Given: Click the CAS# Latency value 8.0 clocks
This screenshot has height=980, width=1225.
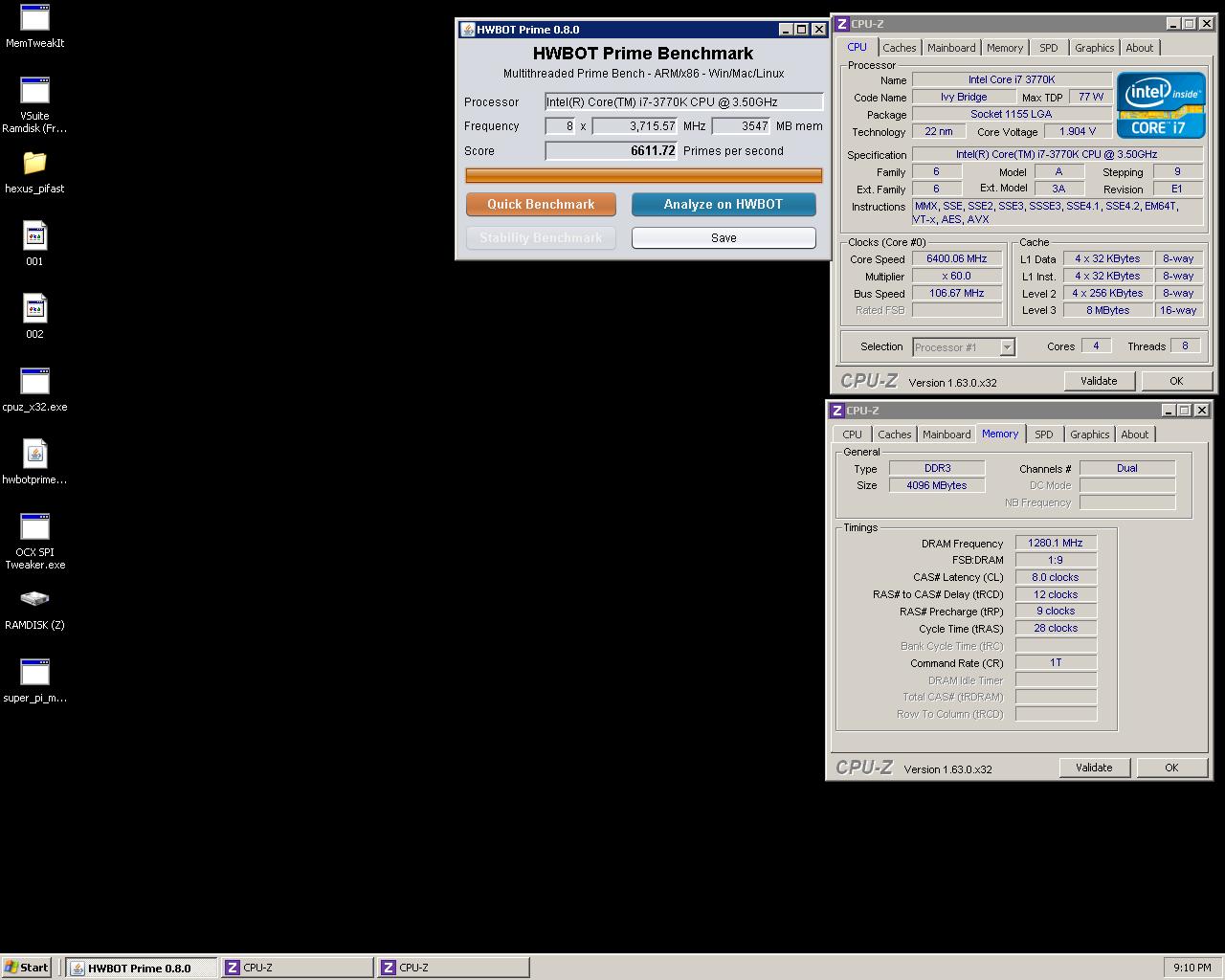Looking at the screenshot, I should (x=1056, y=577).
